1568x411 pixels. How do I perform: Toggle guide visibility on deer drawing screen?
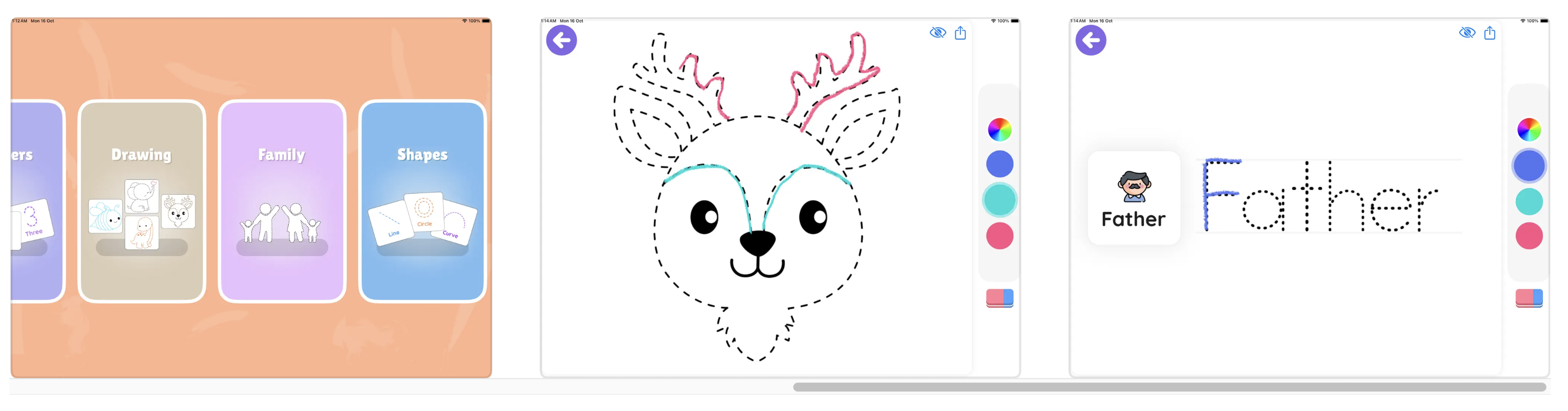click(x=937, y=33)
